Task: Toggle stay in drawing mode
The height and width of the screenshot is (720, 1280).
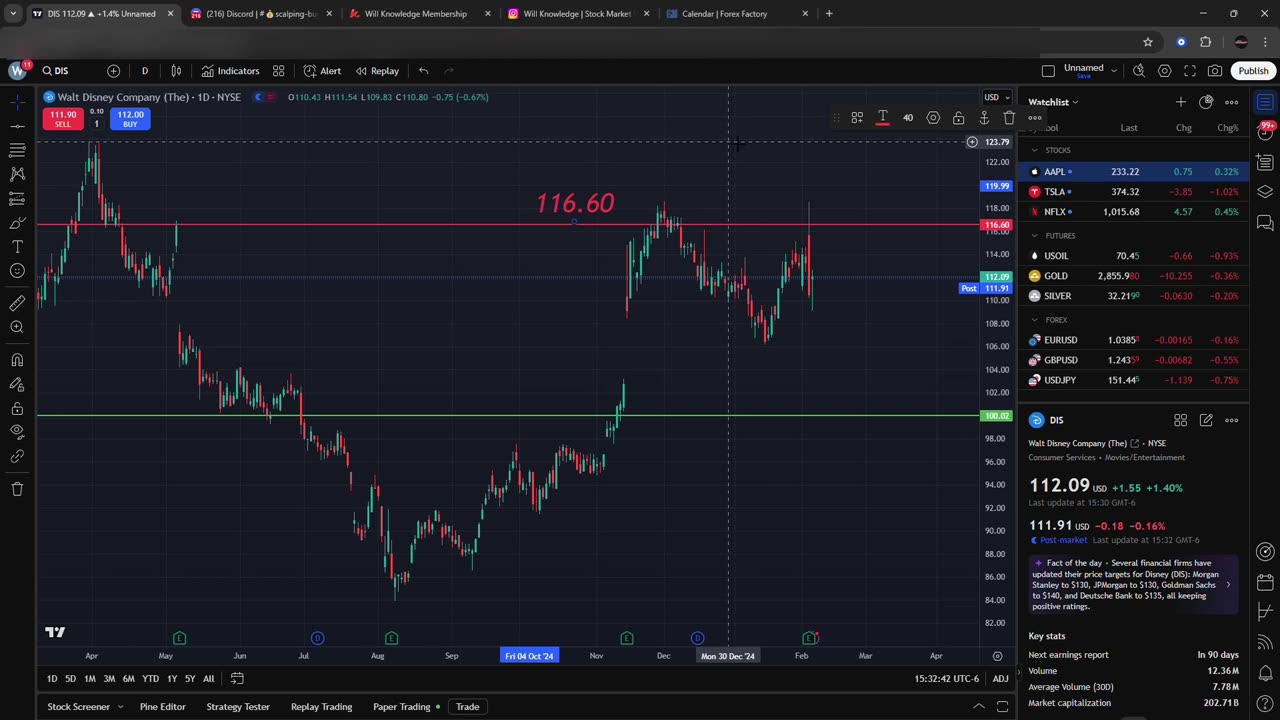Action: point(17,384)
